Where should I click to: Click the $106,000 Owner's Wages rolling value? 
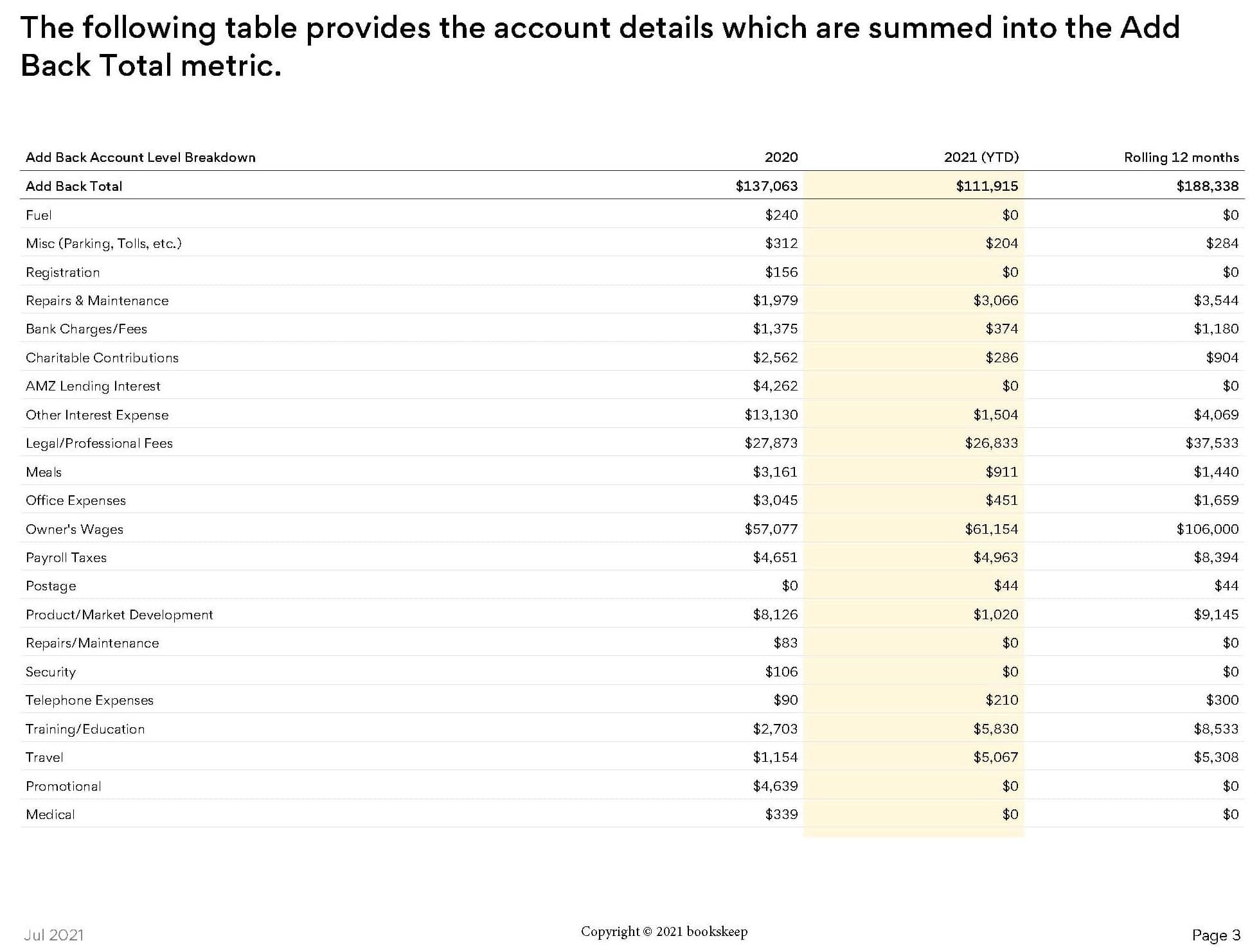1207,529
